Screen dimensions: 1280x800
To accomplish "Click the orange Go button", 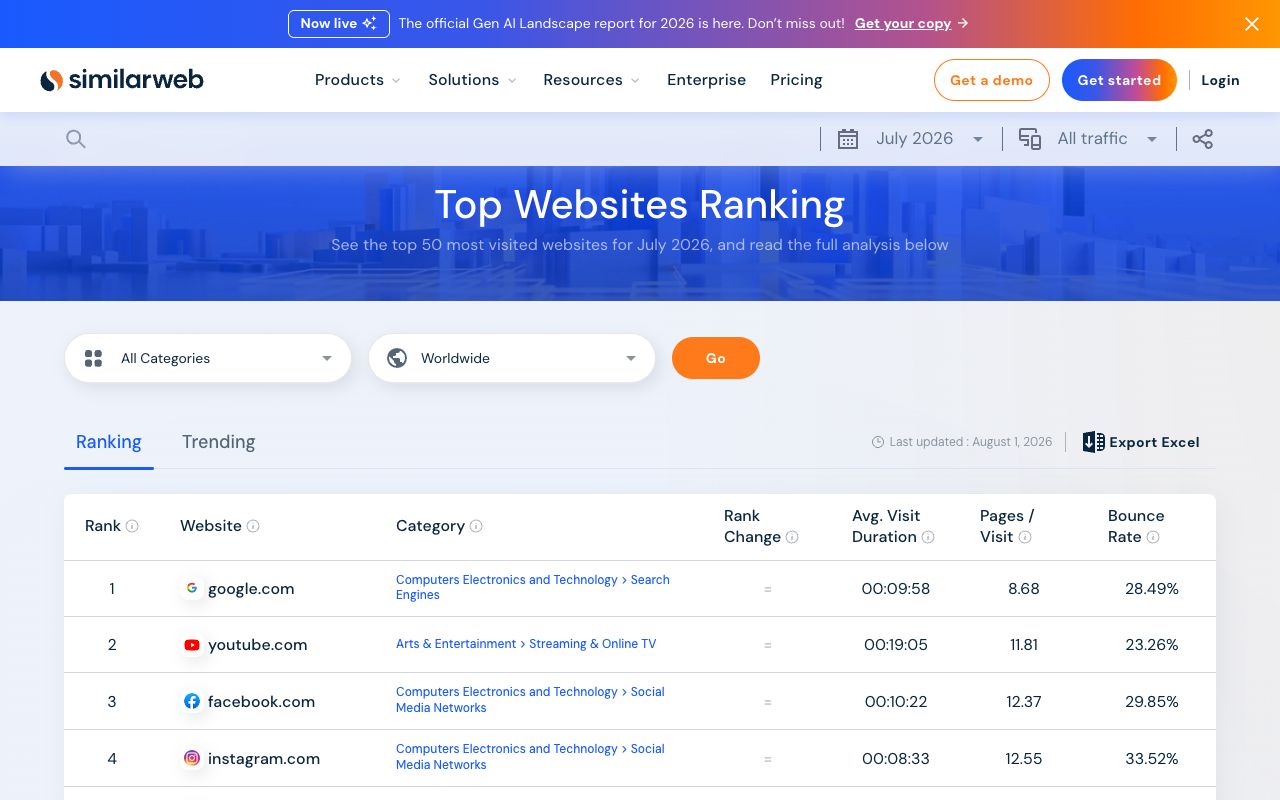I will coord(716,358).
